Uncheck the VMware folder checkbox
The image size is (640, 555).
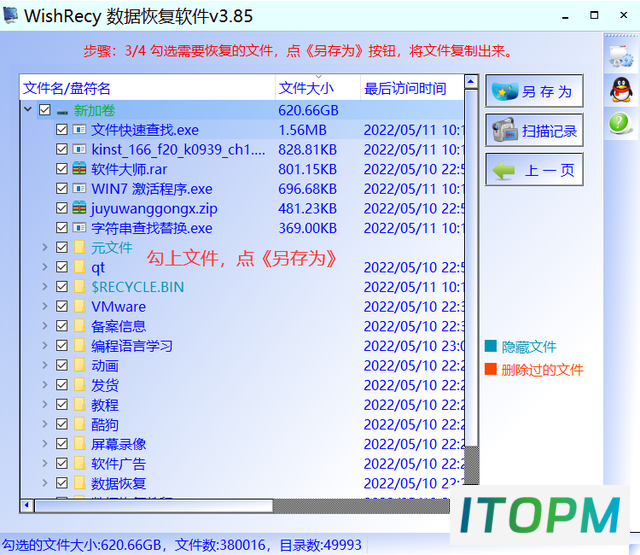pyautogui.click(x=62, y=306)
